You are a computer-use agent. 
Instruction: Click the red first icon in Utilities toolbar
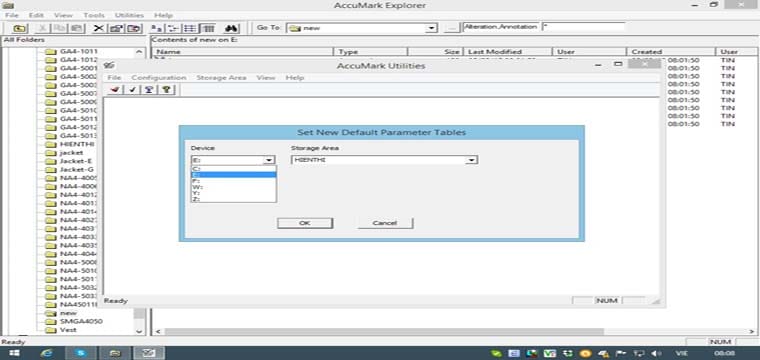click(x=115, y=90)
